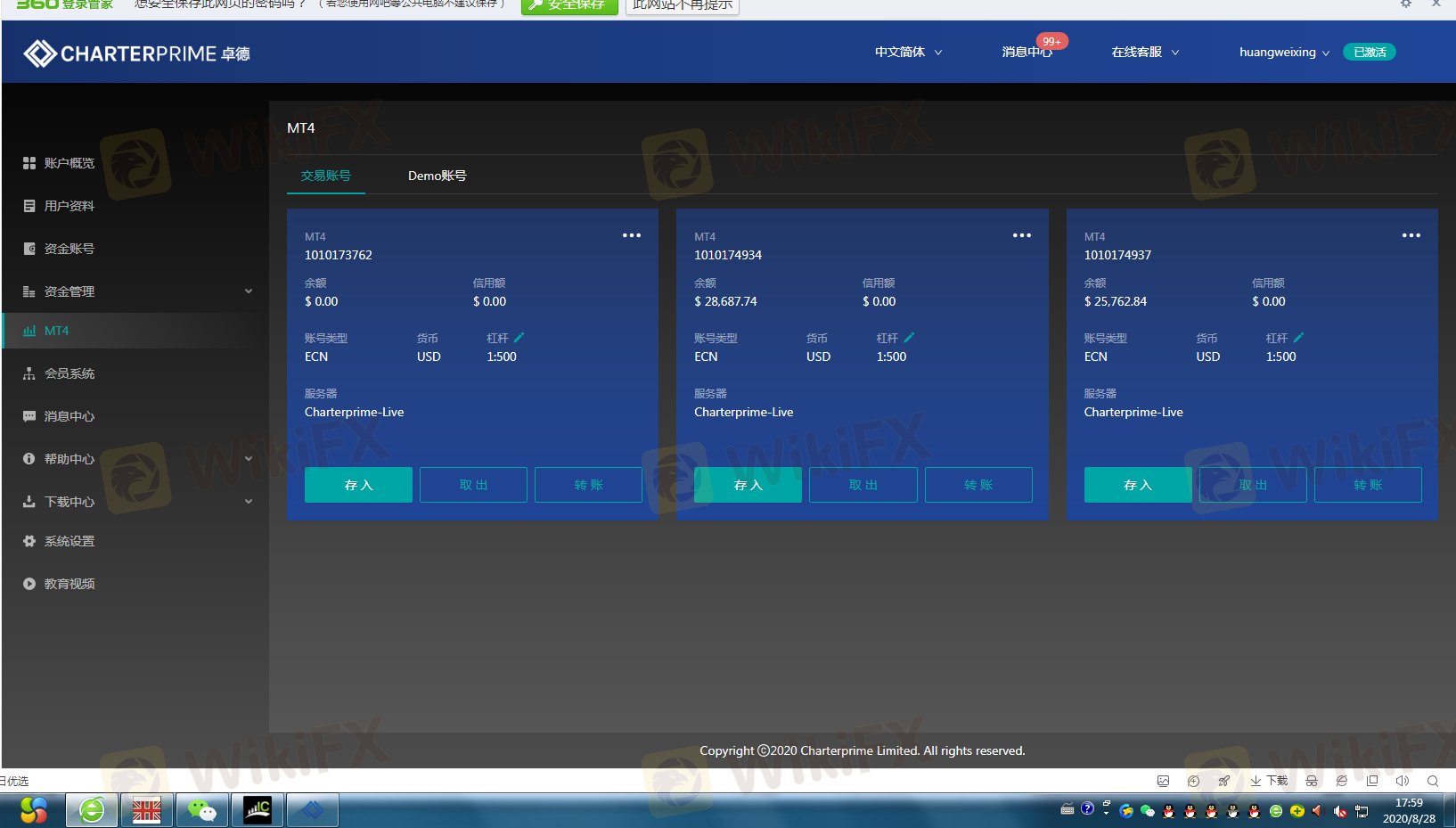Select the 交易账号 tab
The image size is (1456, 828).
coord(326,176)
